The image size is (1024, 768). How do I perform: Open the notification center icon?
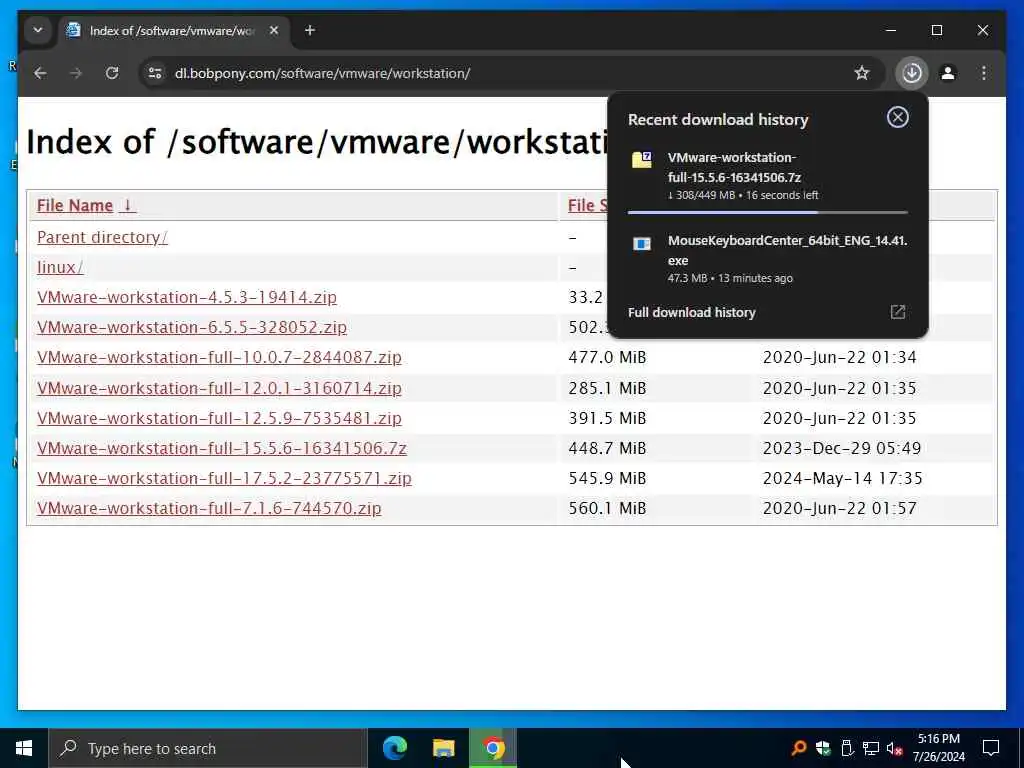991,748
